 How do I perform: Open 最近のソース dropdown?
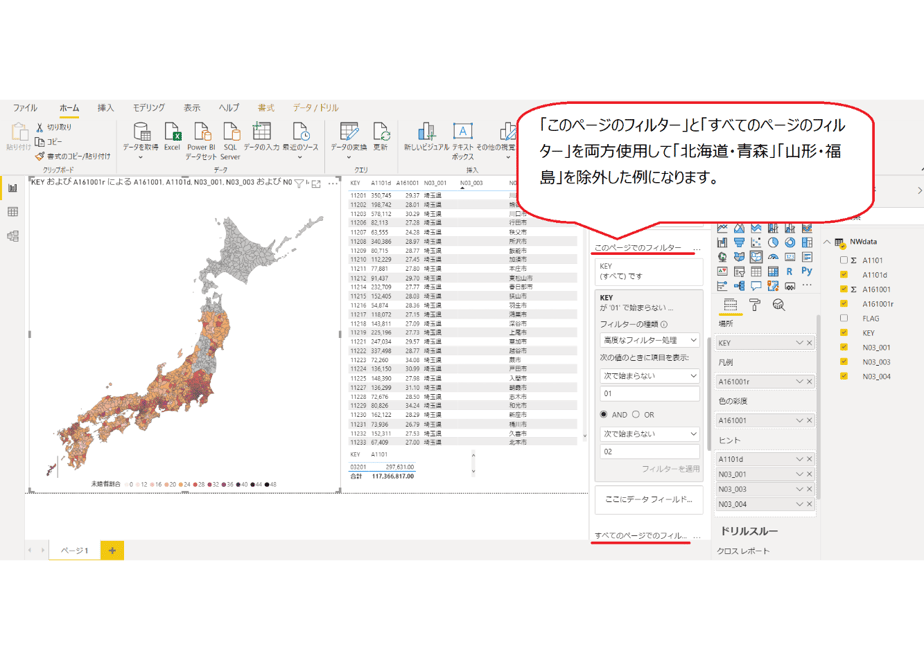click(x=300, y=157)
